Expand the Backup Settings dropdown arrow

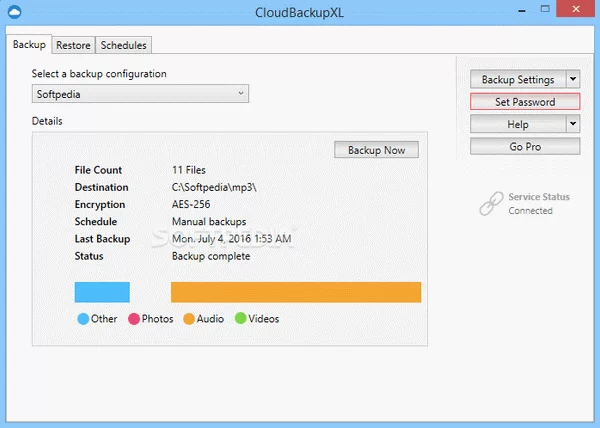click(x=572, y=79)
